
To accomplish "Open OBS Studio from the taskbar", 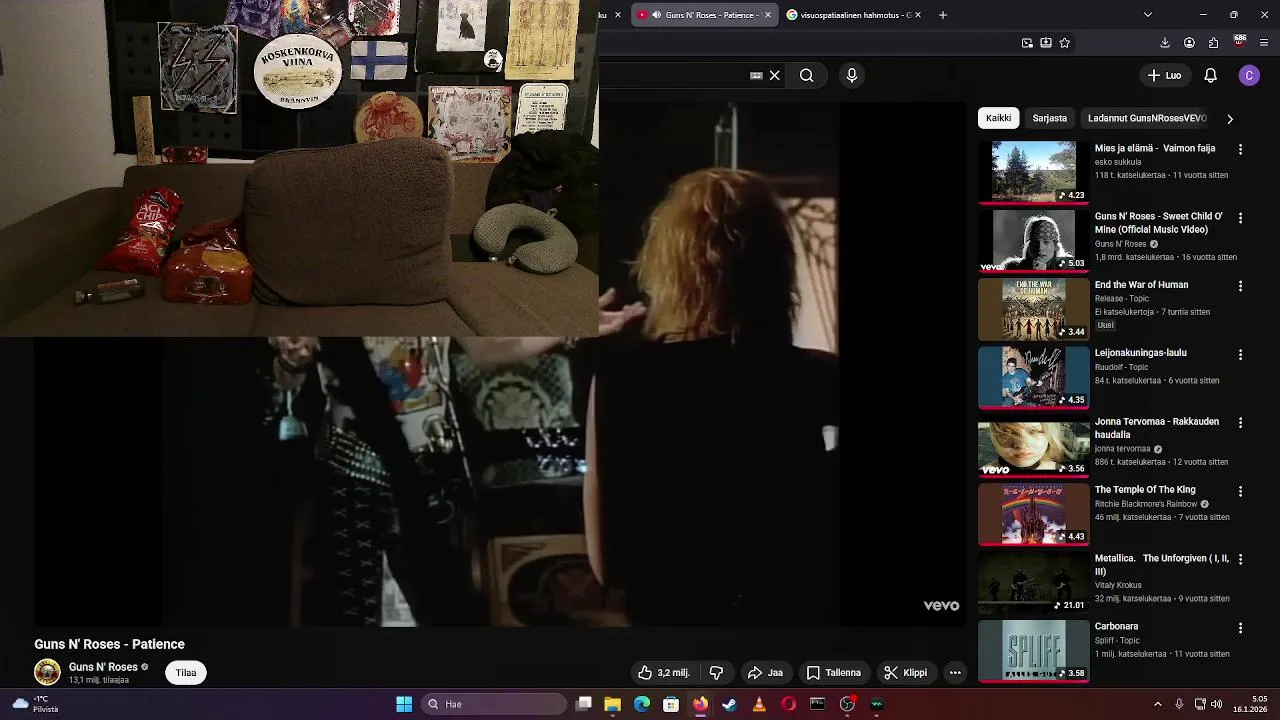I will click(847, 704).
